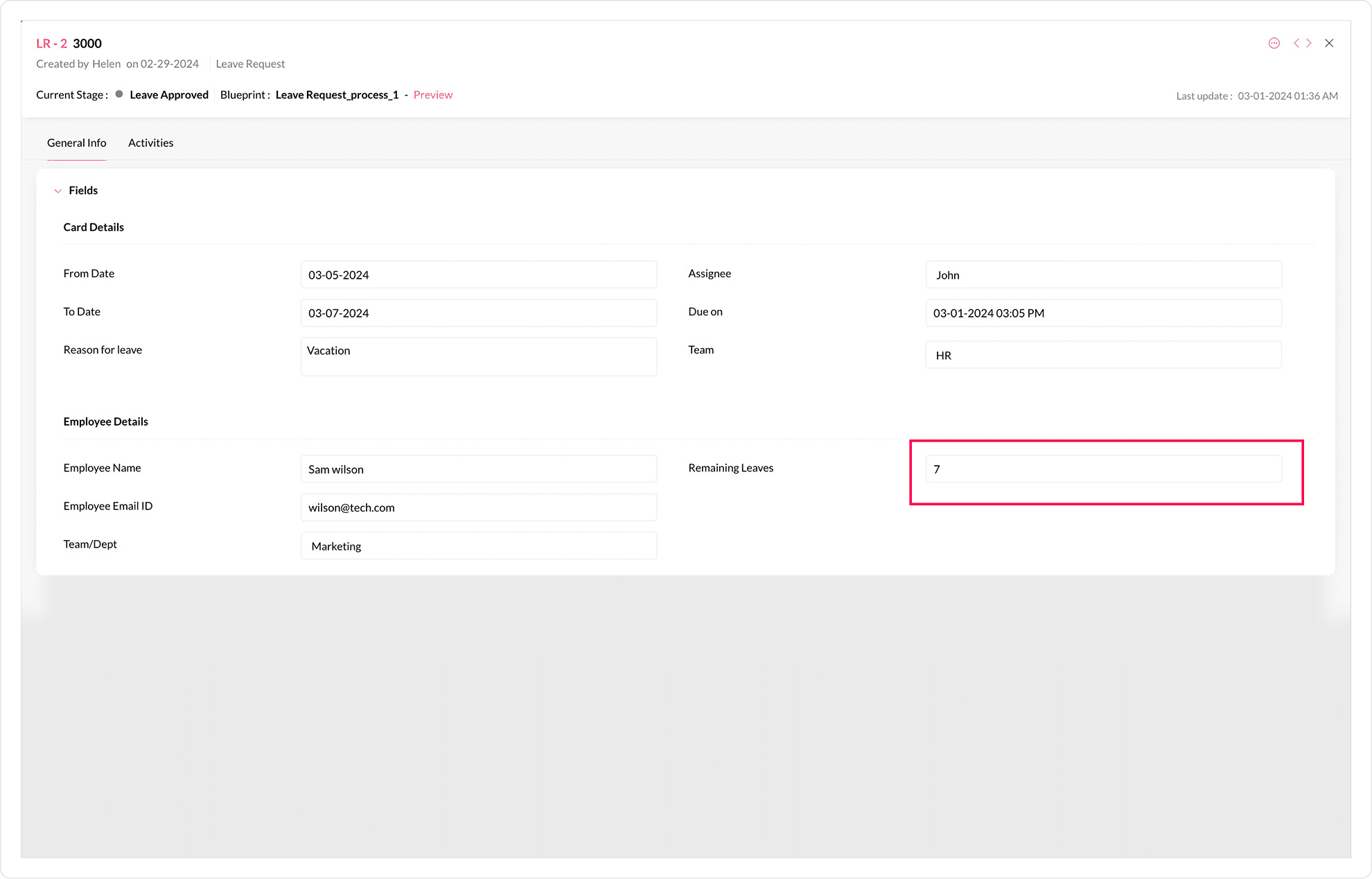Collapse the Fields section chevron
The width and height of the screenshot is (1372, 879).
[x=58, y=191]
